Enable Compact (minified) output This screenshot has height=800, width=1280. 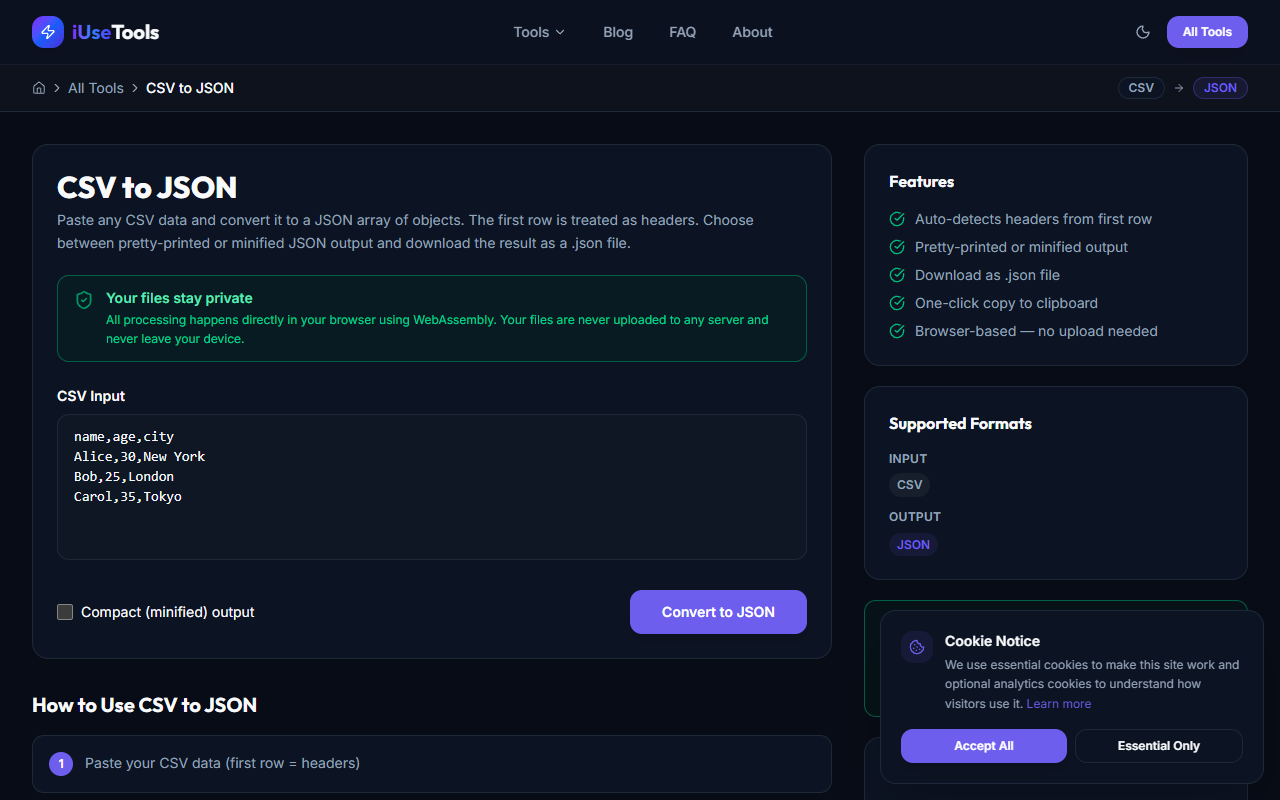[x=65, y=611]
